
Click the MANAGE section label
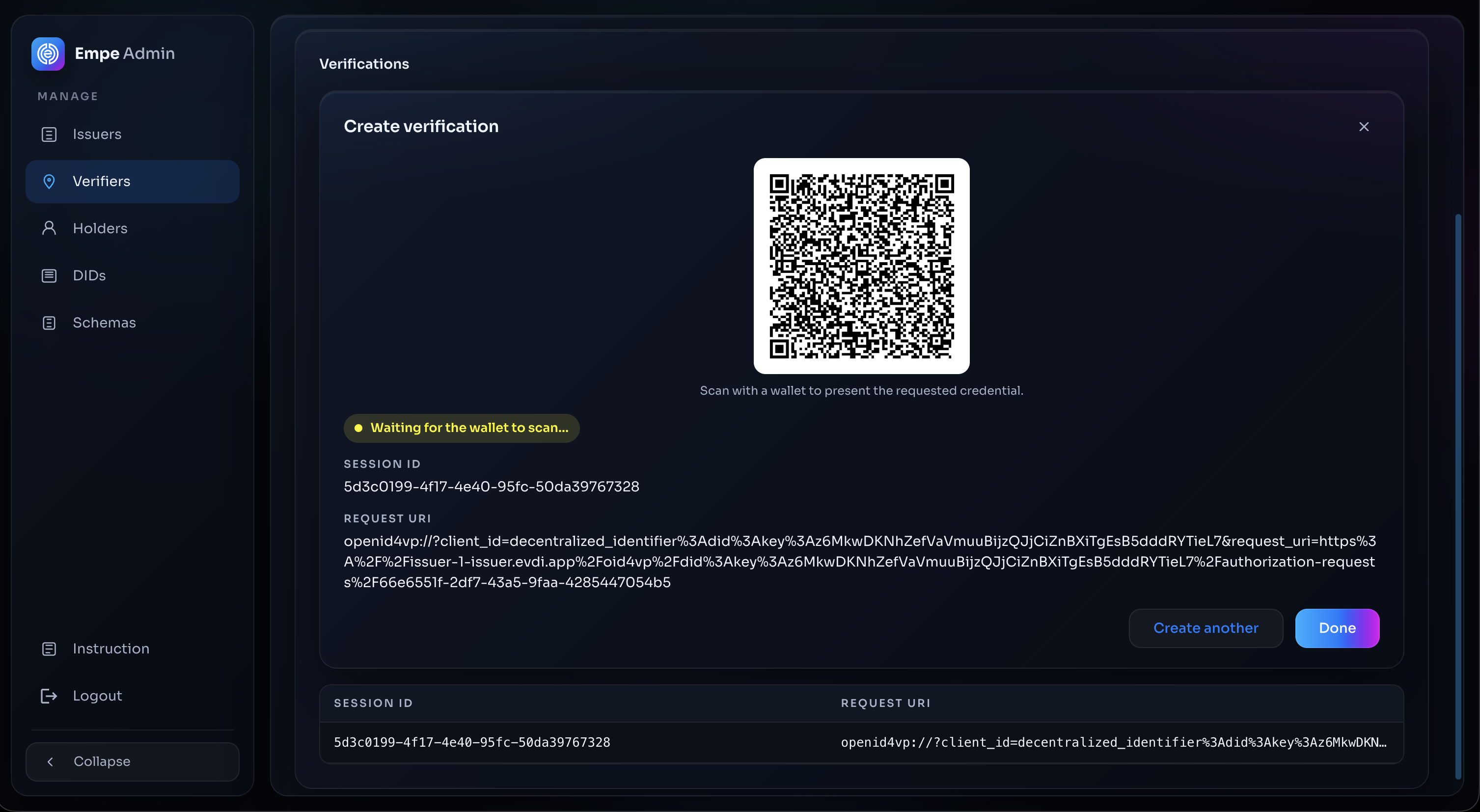point(68,97)
